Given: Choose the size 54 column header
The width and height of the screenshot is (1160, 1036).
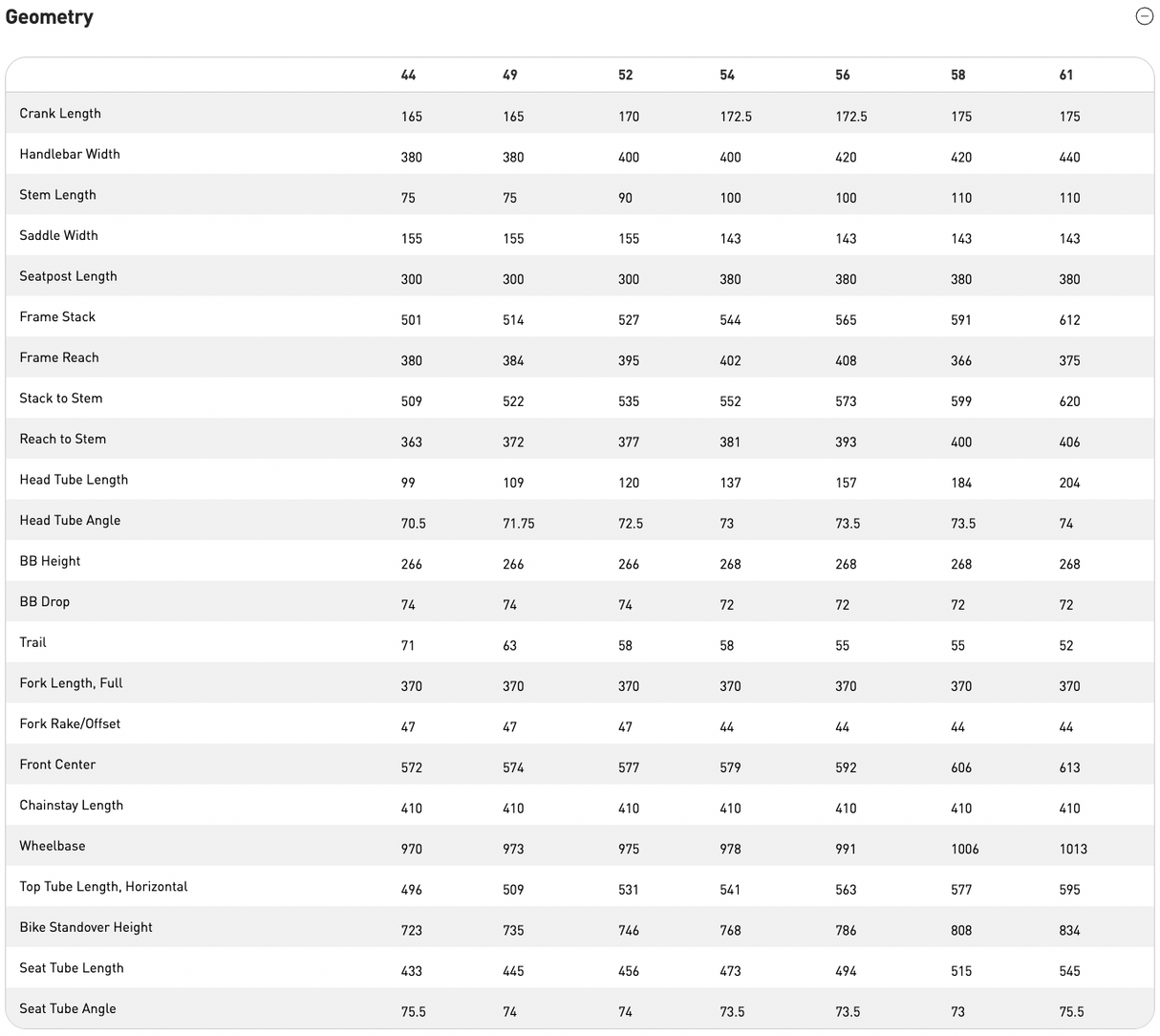Looking at the screenshot, I should 727,75.
